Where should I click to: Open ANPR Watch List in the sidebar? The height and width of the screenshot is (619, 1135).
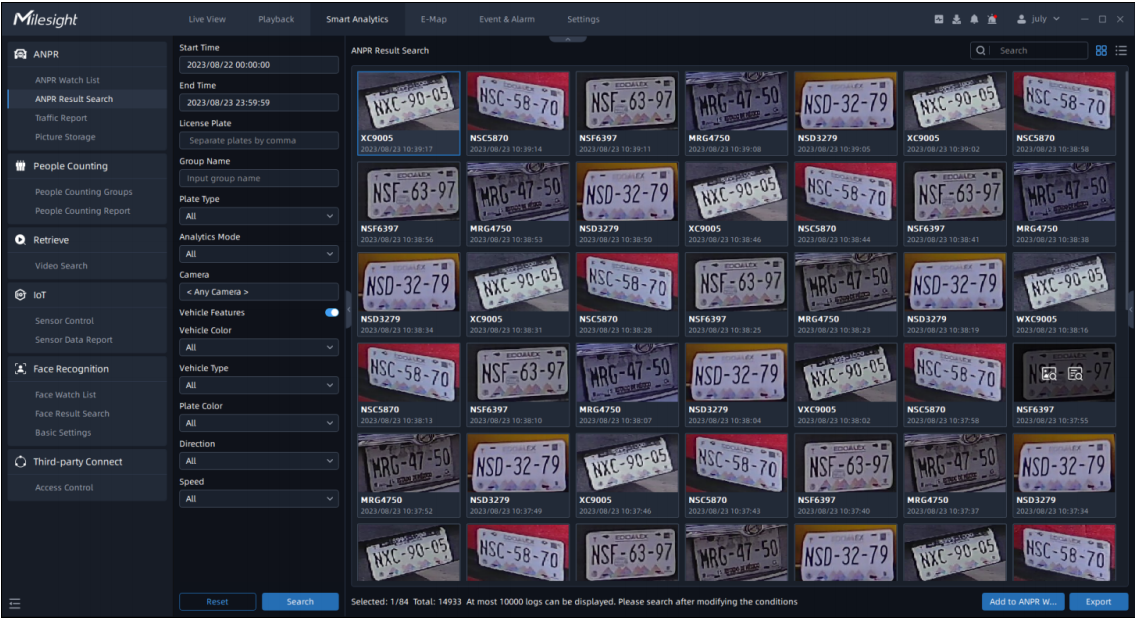pyautogui.click(x=67, y=80)
